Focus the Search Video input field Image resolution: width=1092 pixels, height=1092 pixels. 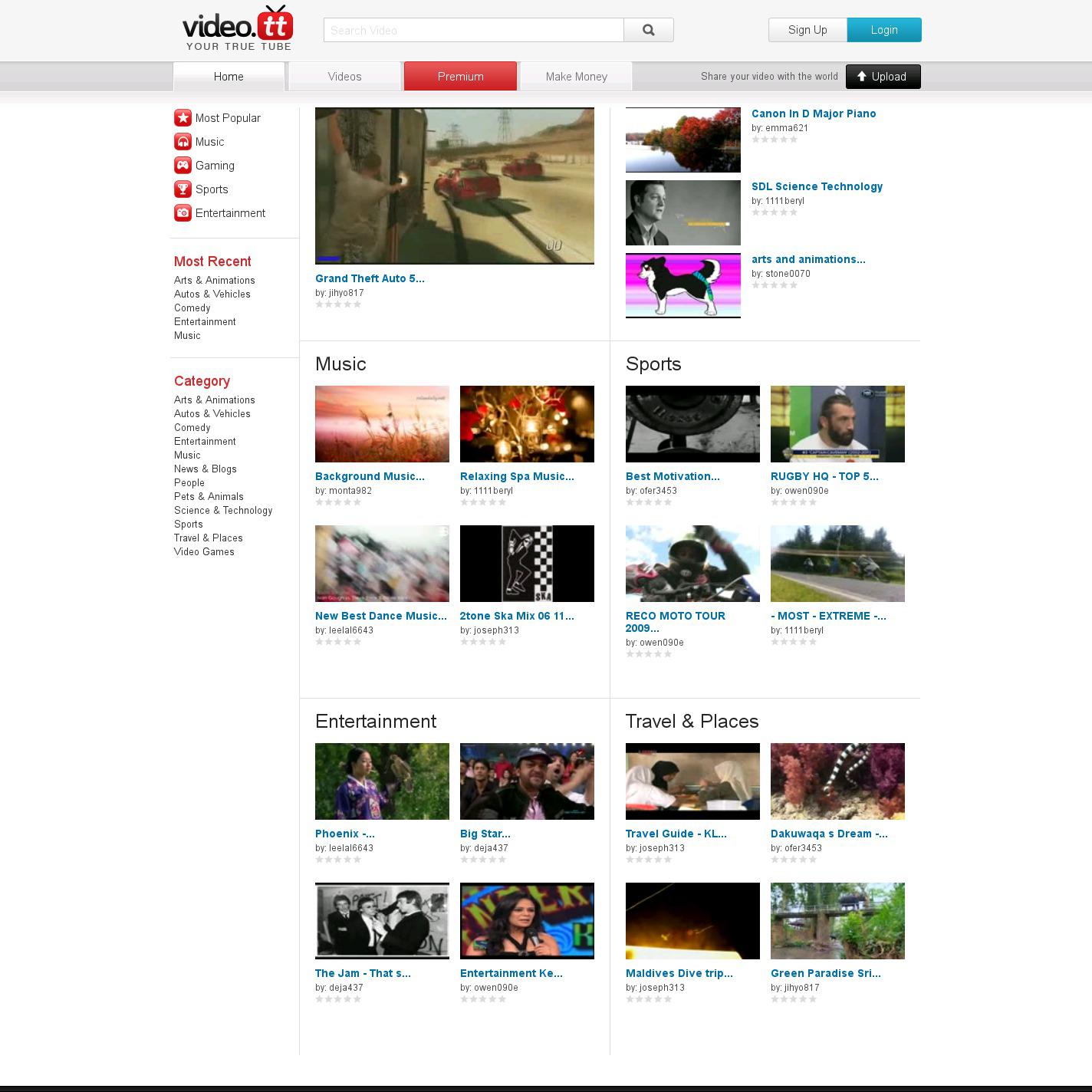pyautogui.click(x=473, y=31)
